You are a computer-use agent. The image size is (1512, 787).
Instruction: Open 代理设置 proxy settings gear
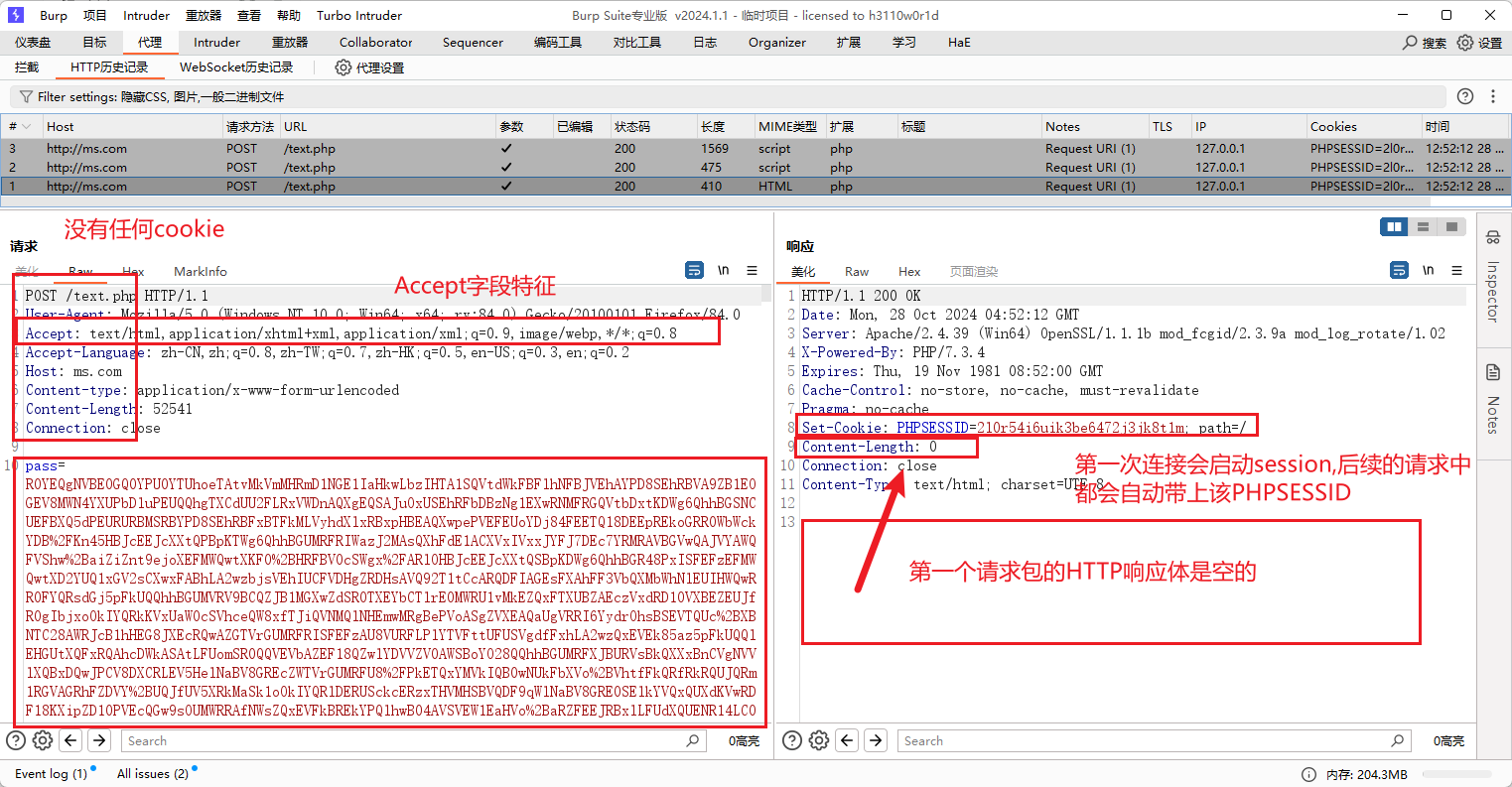(x=344, y=67)
